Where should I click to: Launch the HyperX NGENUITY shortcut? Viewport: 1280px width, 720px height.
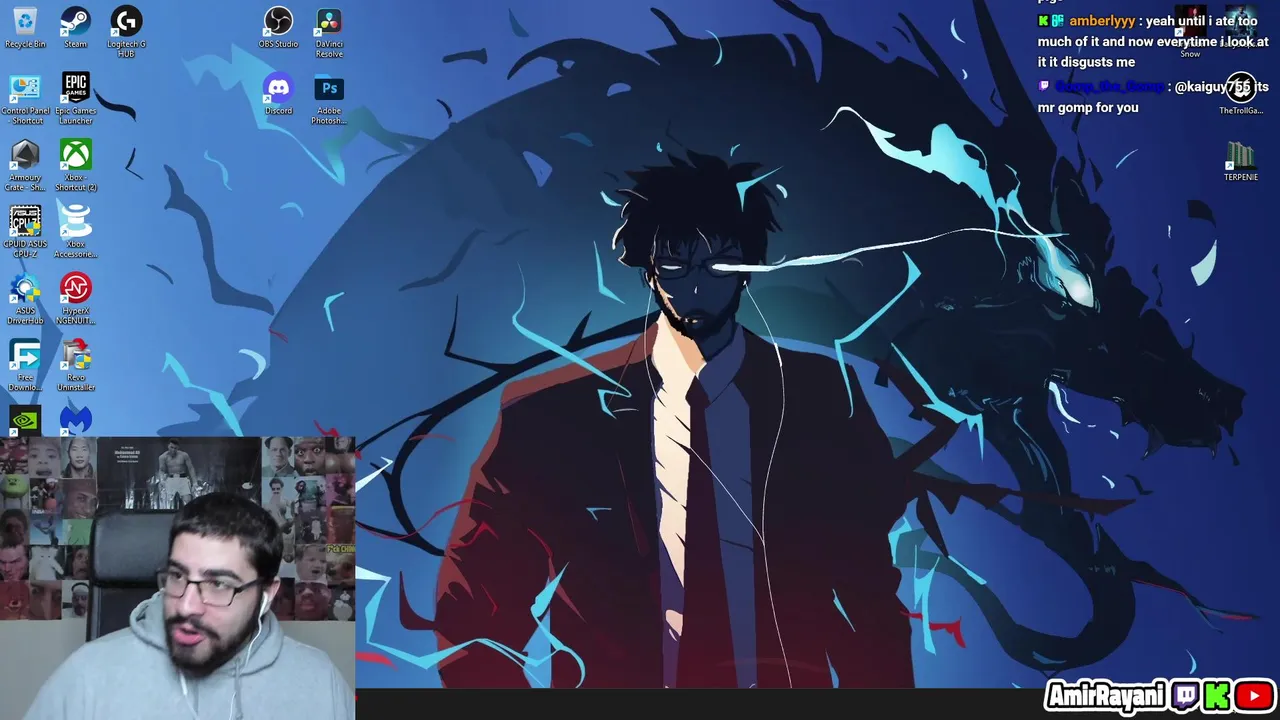75,299
